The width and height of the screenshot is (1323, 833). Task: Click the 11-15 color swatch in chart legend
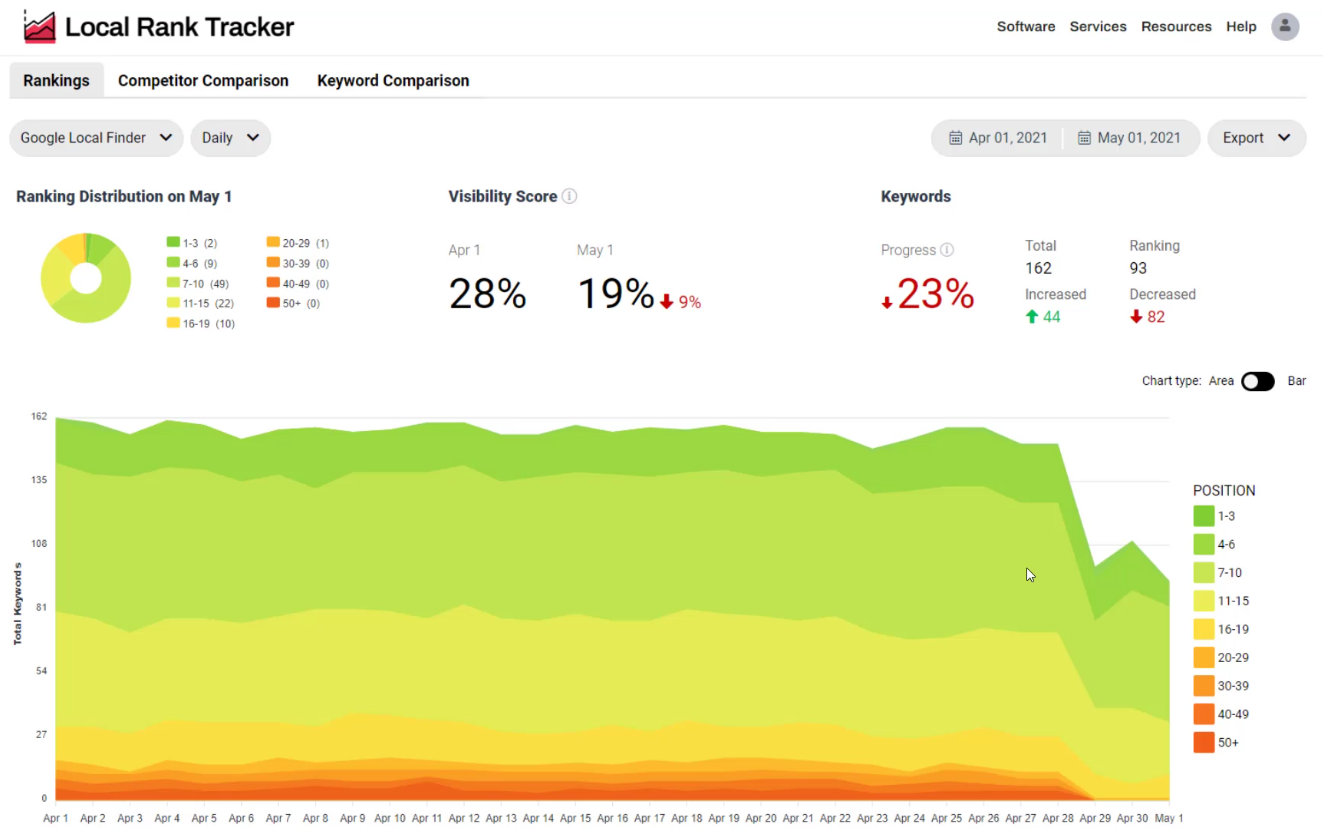[x=1204, y=601]
